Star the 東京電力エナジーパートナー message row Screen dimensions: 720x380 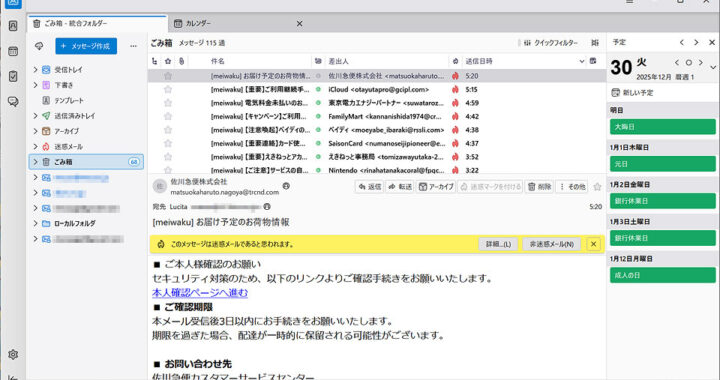pos(168,103)
